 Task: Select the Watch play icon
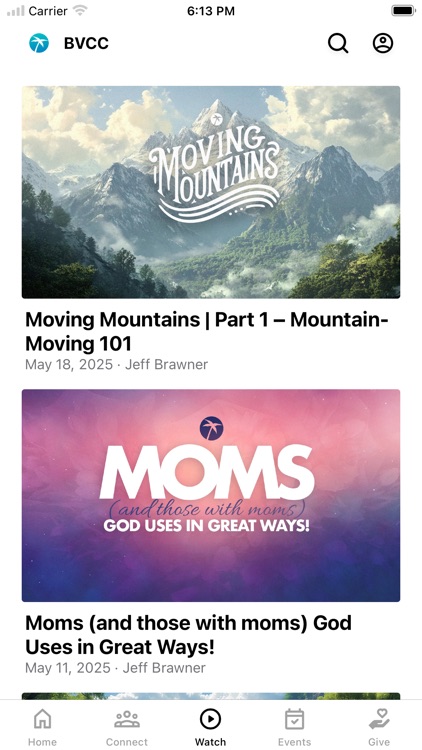(211, 718)
